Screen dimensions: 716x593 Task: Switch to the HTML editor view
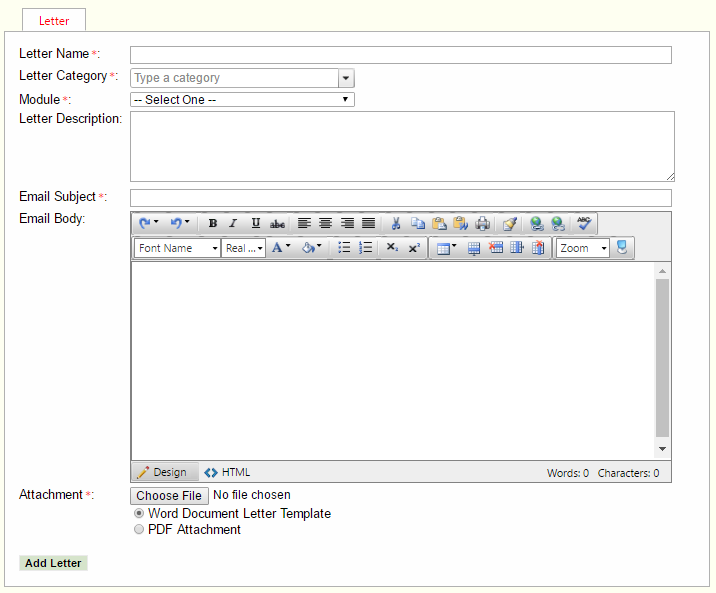(227, 472)
